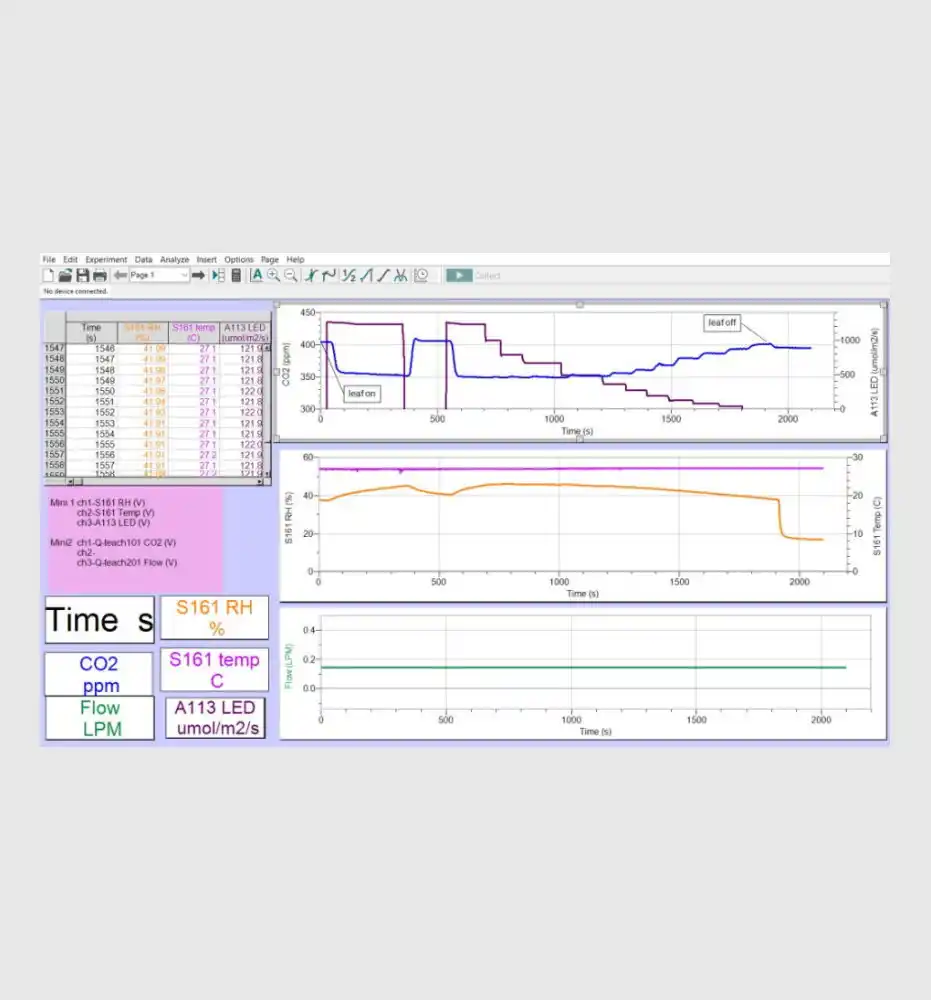Viewport: 931px width, 1000px height.
Task: Save the experiment with the floppy icon
Action: (x=82, y=275)
